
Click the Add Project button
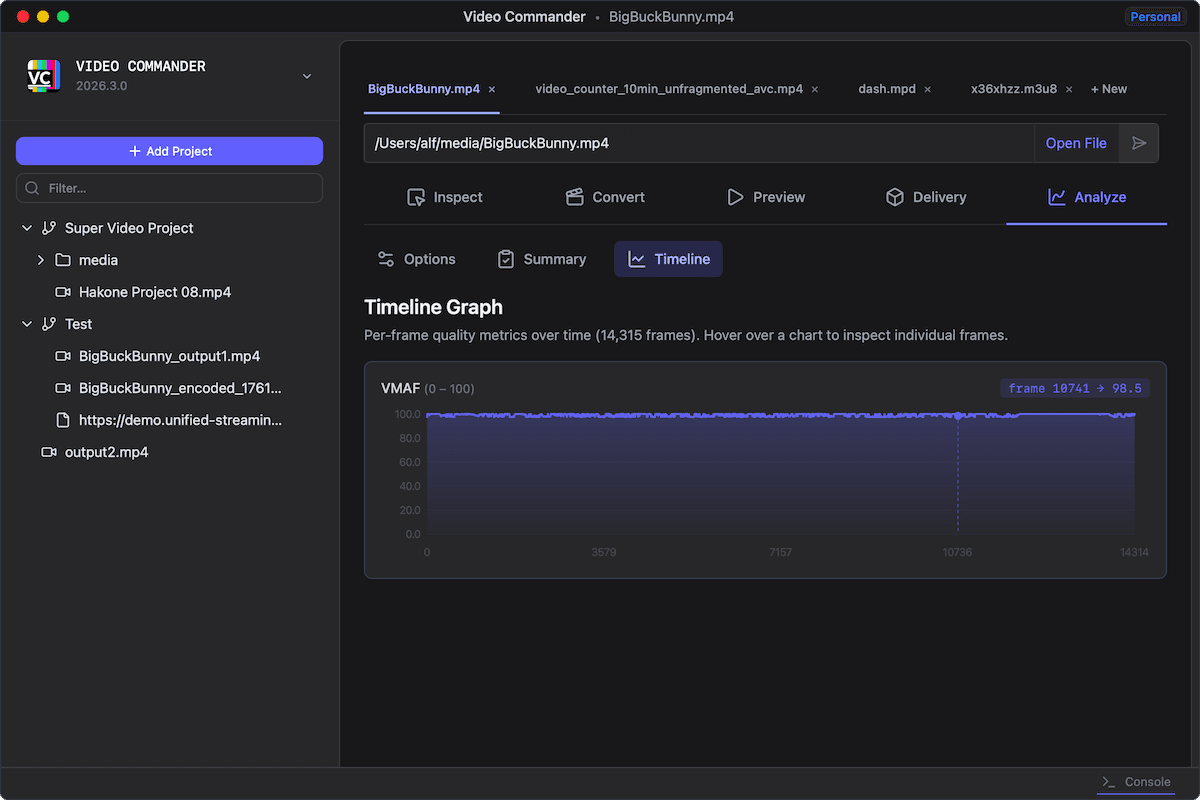(169, 151)
